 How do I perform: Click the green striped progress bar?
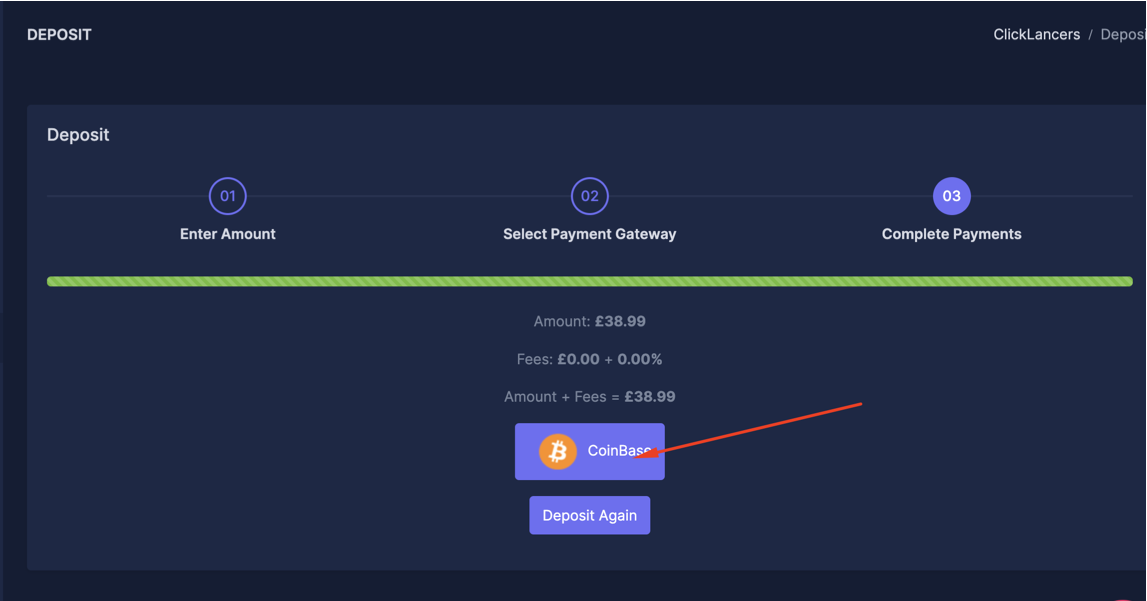pos(590,282)
